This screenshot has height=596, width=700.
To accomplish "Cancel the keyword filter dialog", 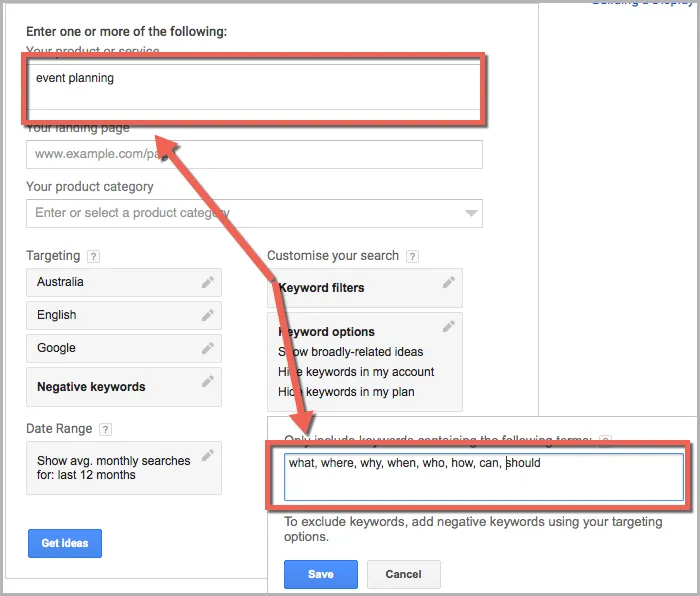I will pos(404,575).
